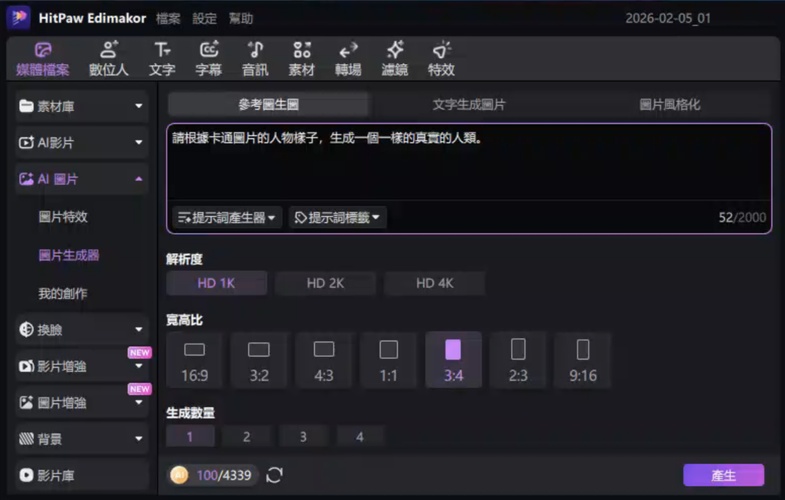Click the 產生 generate button
Screen dimensions: 785x500
[x=723, y=475]
